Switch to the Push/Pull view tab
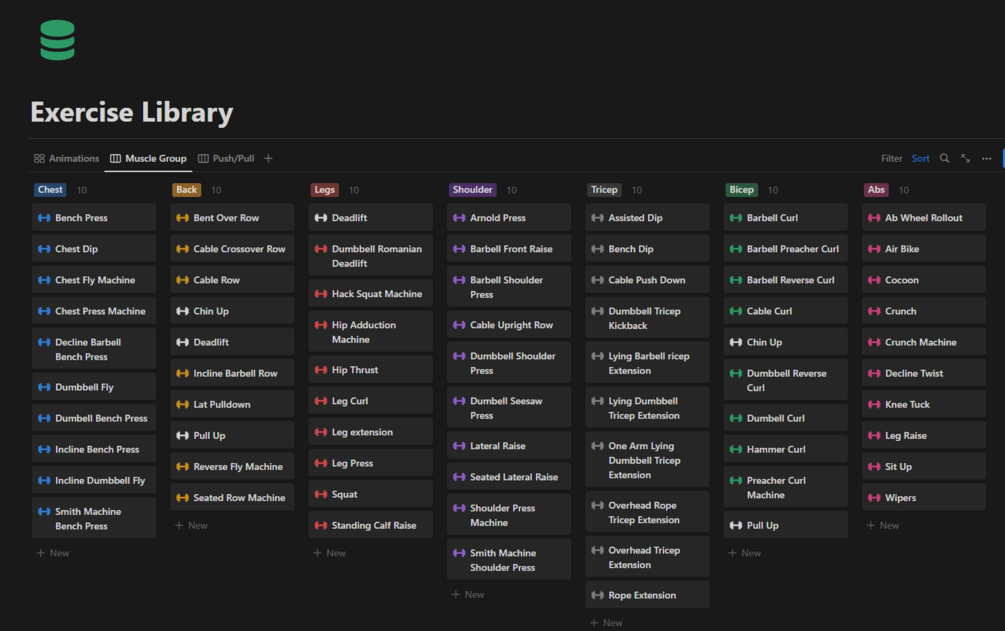The width and height of the screenshot is (1005, 631). (x=226, y=158)
